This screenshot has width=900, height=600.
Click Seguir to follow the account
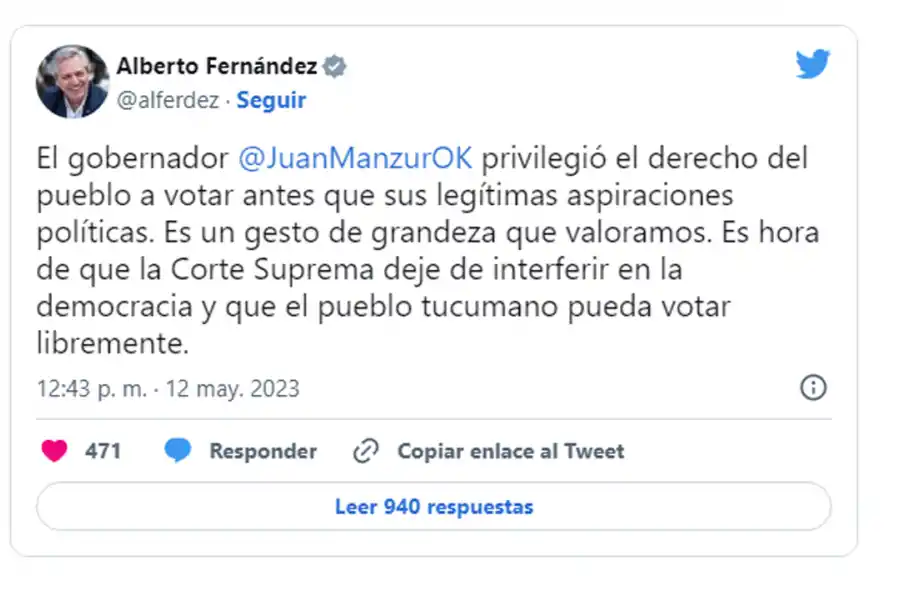(x=270, y=100)
